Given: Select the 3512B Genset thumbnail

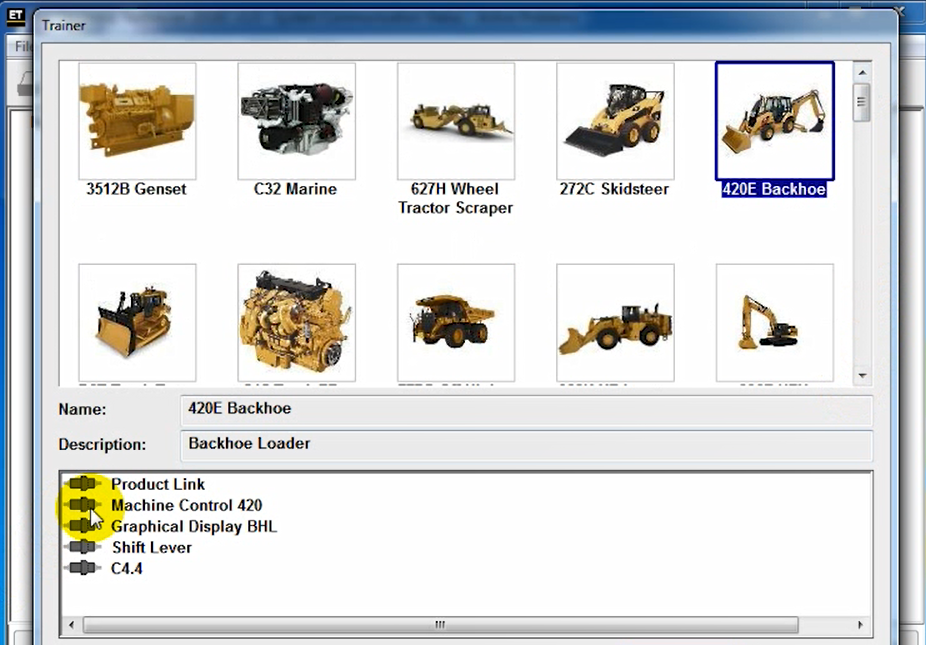Looking at the screenshot, I should click(137, 121).
